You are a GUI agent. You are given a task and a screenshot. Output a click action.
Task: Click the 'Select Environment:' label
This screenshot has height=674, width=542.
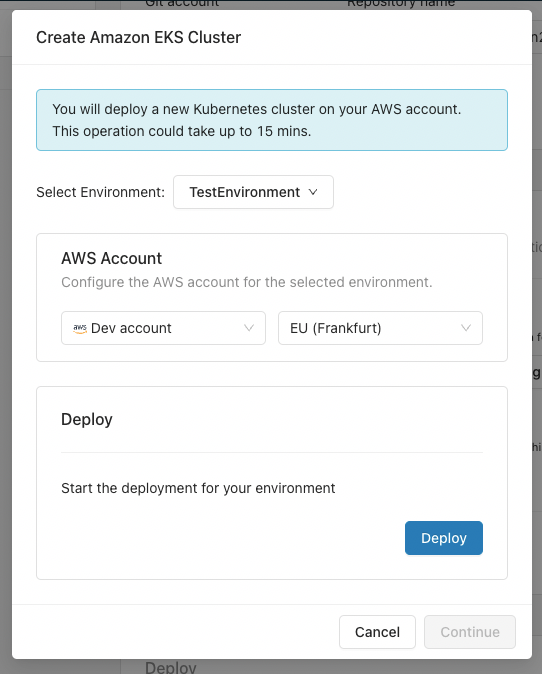click(x=101, y=192)
